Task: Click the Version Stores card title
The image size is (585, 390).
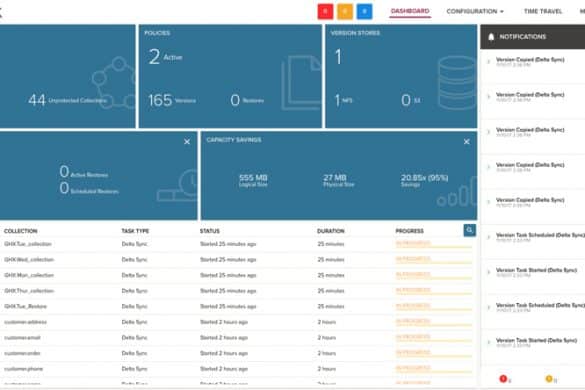Action: pos(355,33)
